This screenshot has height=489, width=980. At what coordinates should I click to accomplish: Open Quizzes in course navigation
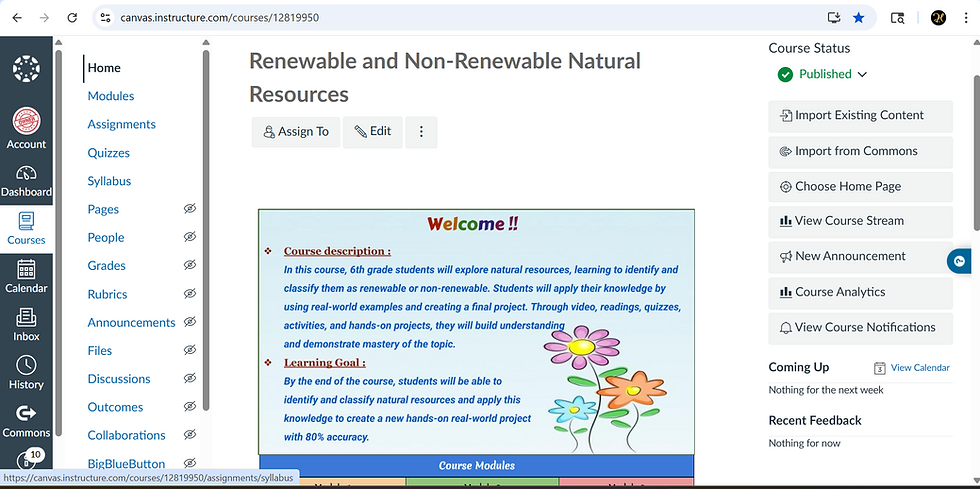coord(109,153)
